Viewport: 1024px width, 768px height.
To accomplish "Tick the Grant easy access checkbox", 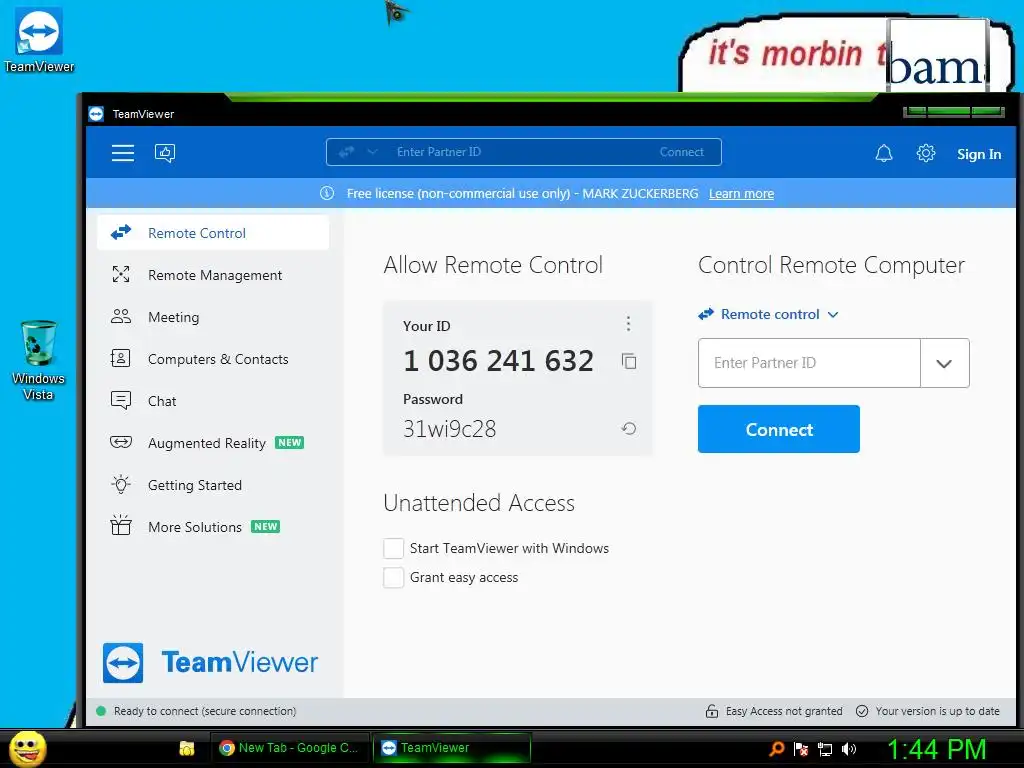I will [393, 577].
